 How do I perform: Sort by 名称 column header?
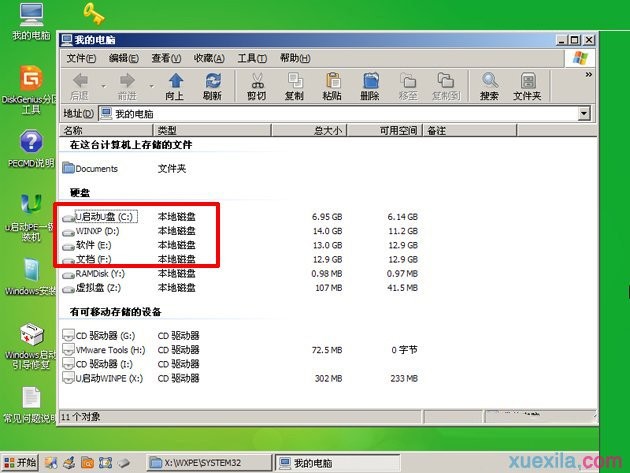pyautogui.click(x=106, y=131)
